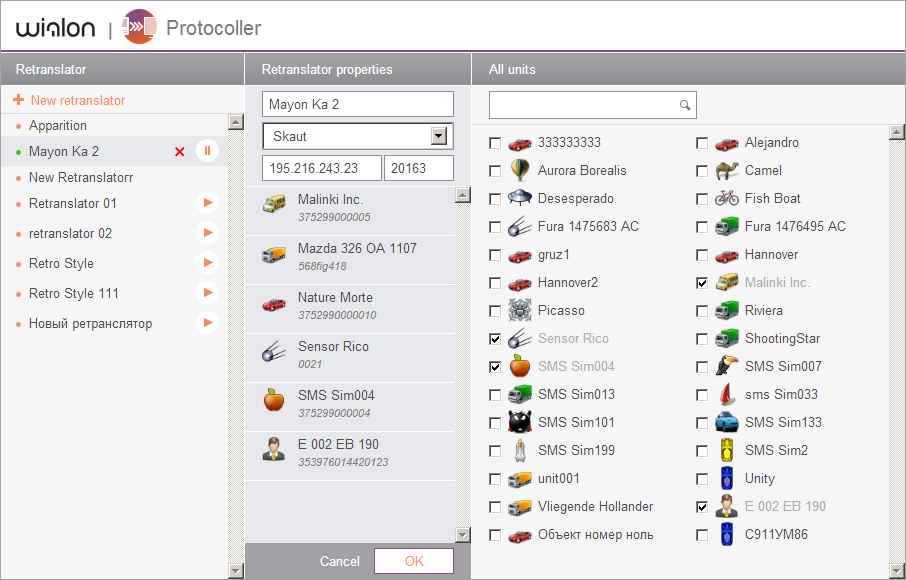
Task: Check the C911УM86 checkbox
Action: tap(702, 535)
